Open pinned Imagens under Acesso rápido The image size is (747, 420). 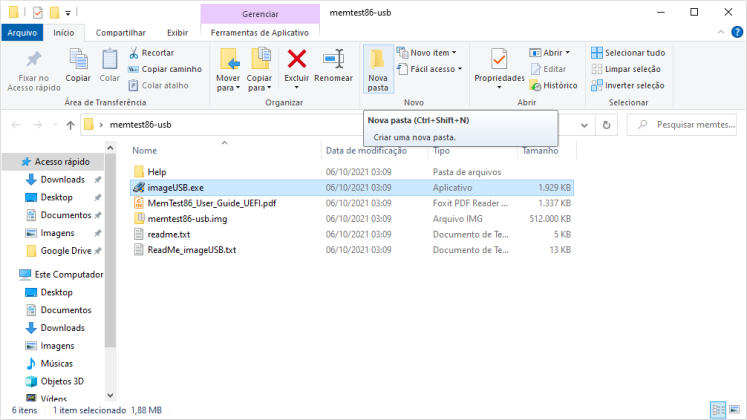tap(57, 233)
